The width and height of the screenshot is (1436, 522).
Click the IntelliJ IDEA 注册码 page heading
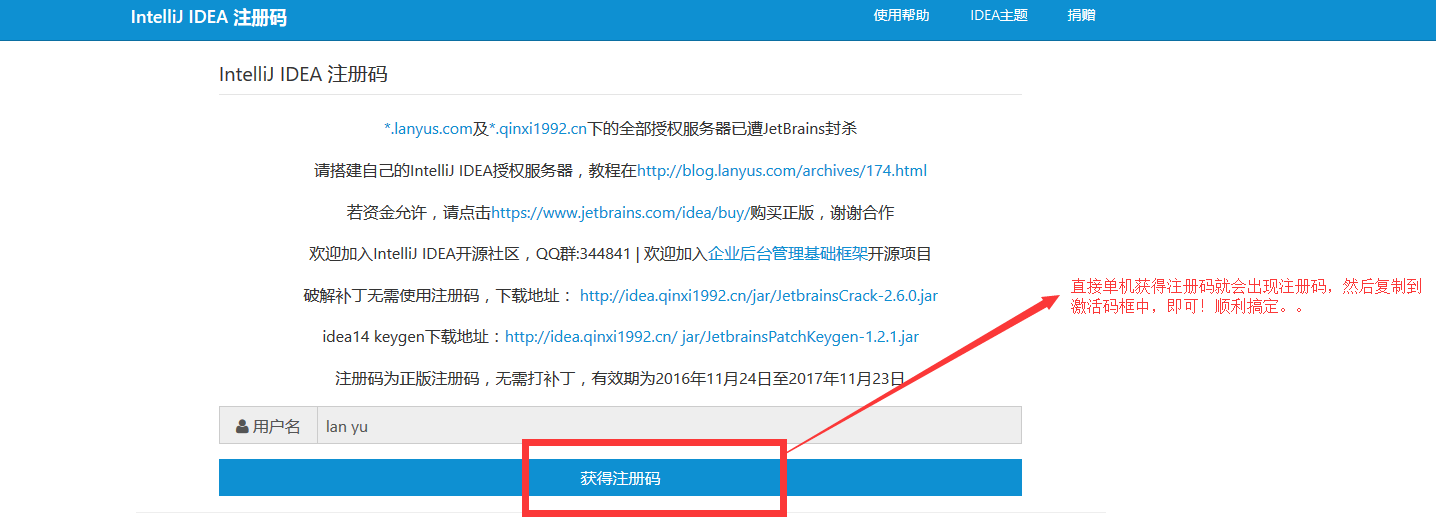click(x=303, y=75)
